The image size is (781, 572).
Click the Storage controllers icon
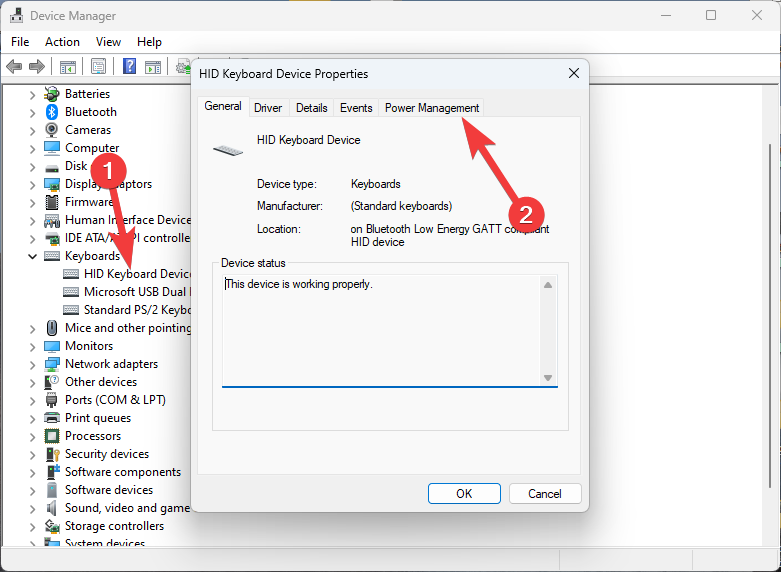[x=52, y=526]
